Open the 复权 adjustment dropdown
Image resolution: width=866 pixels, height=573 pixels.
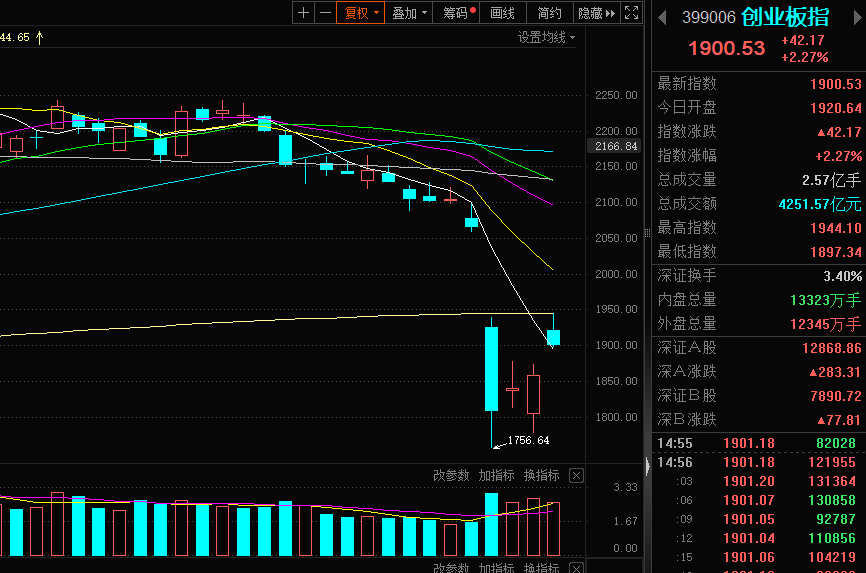(362, 13)
